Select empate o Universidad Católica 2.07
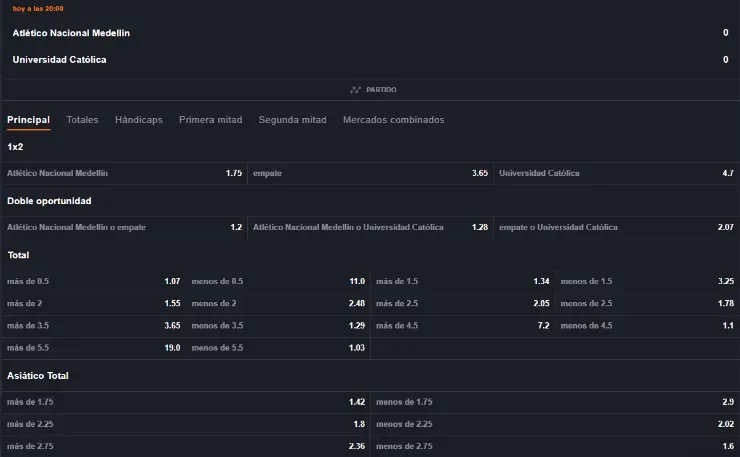The width and height of the screenshot is (740, 457). (x=616, y=227)
